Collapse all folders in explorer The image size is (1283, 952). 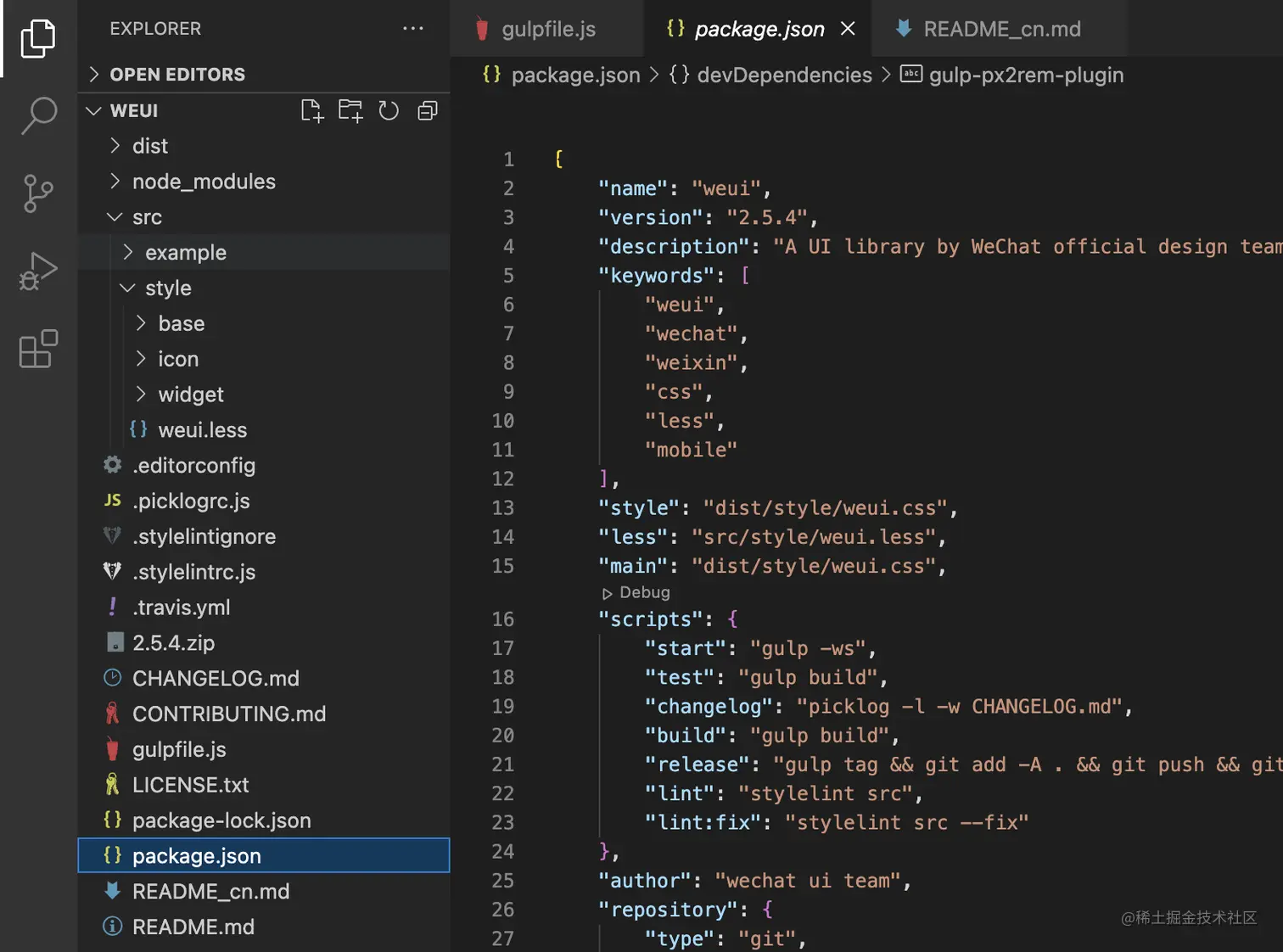pos(428,111)
